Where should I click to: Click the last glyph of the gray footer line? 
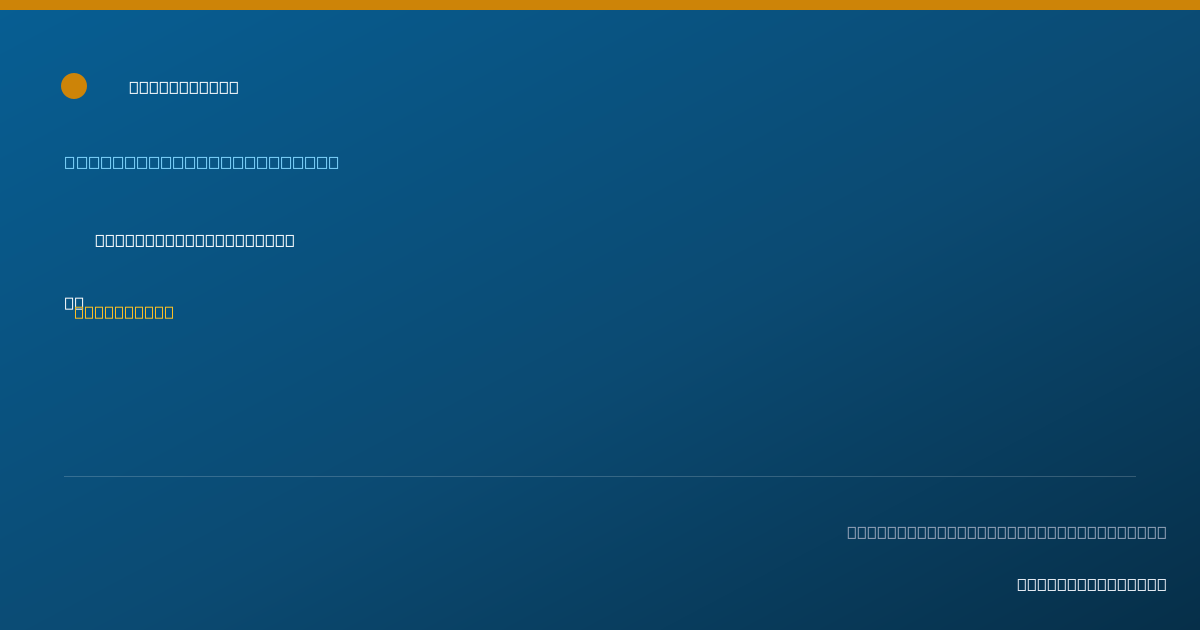pos(1162,532)
